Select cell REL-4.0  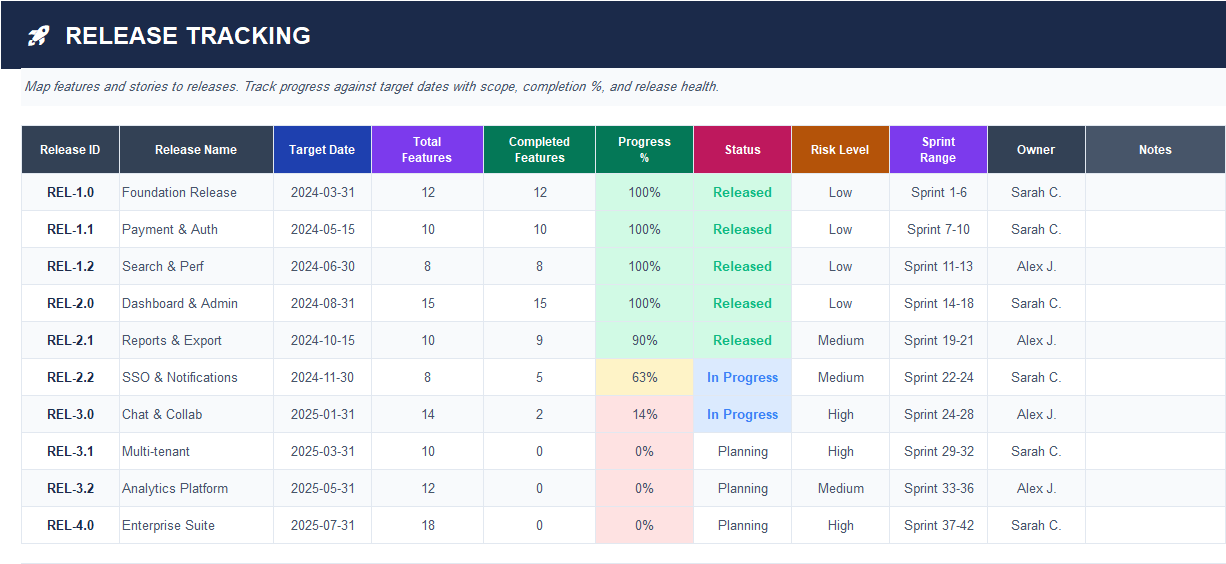pyautogui.click(x=70, y=525)
